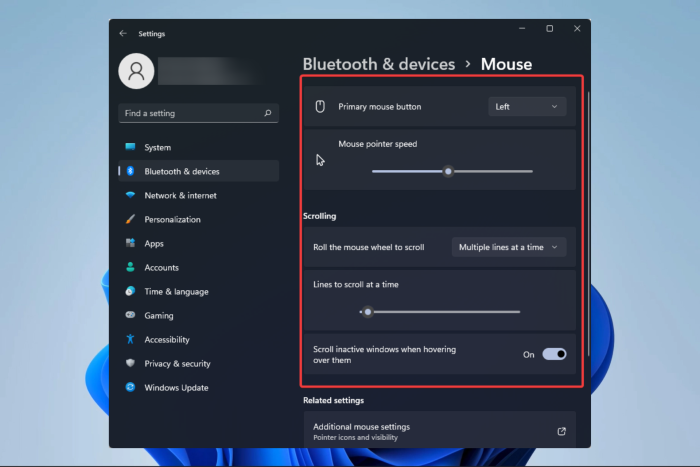Screen dimensions: 700x467
Task: Click the settings page vertical scrollbar
Action: point(588,223)
